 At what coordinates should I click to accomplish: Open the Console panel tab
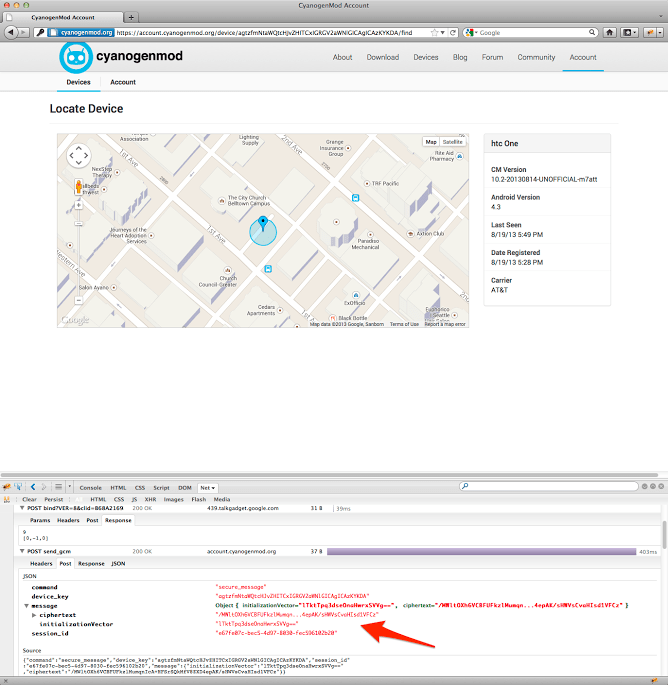(x=90, y=488)
